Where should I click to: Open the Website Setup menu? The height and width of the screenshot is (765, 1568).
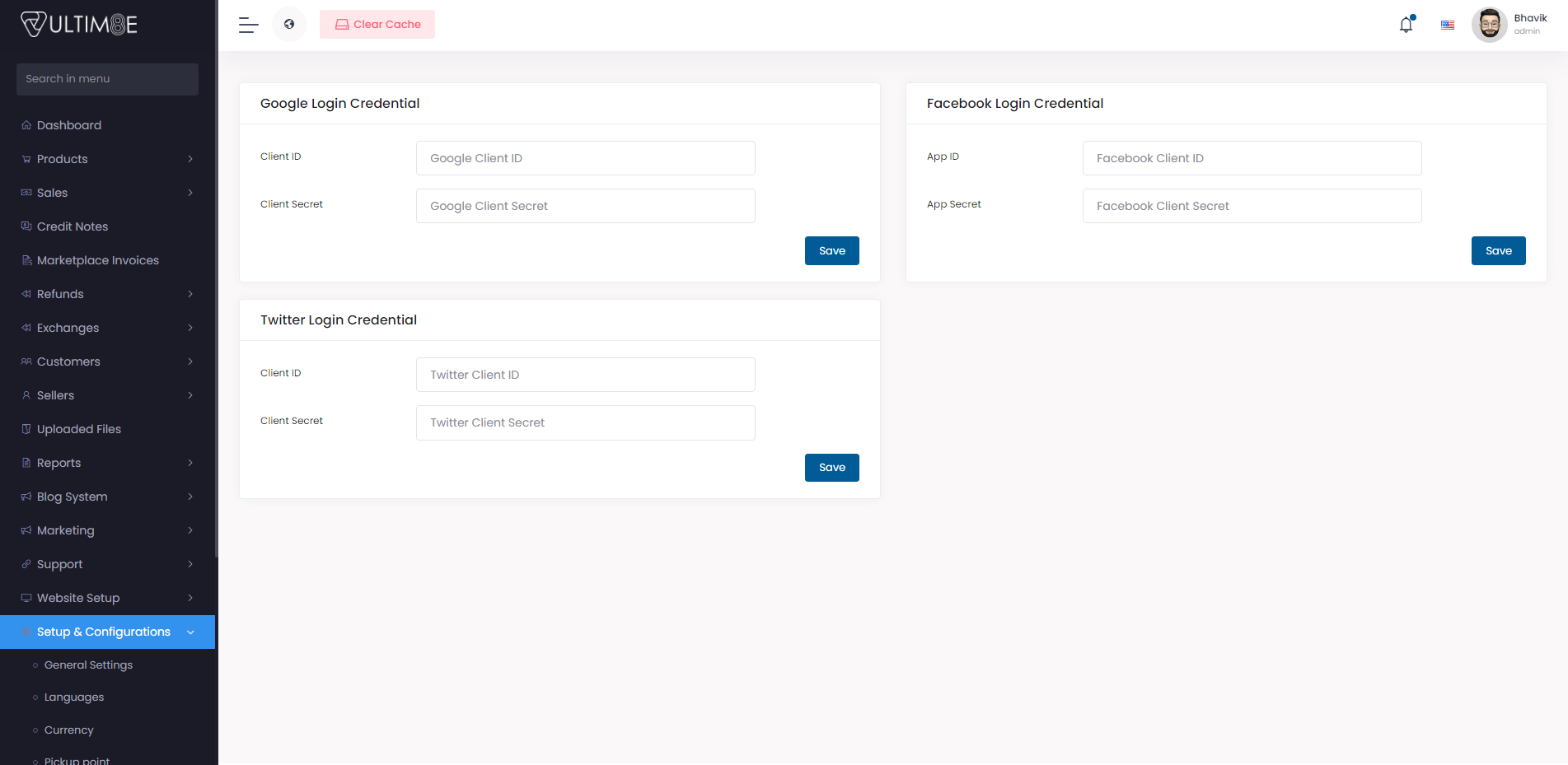click(x=78, y=597)
